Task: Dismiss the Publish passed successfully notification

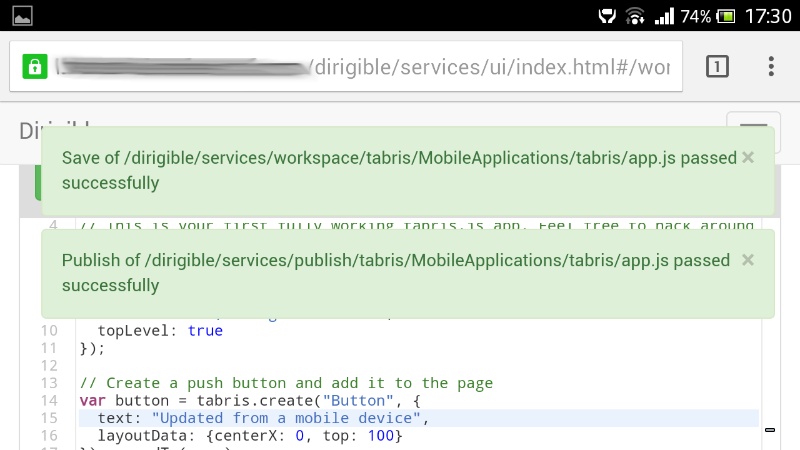Action: [x=748, y=260]
